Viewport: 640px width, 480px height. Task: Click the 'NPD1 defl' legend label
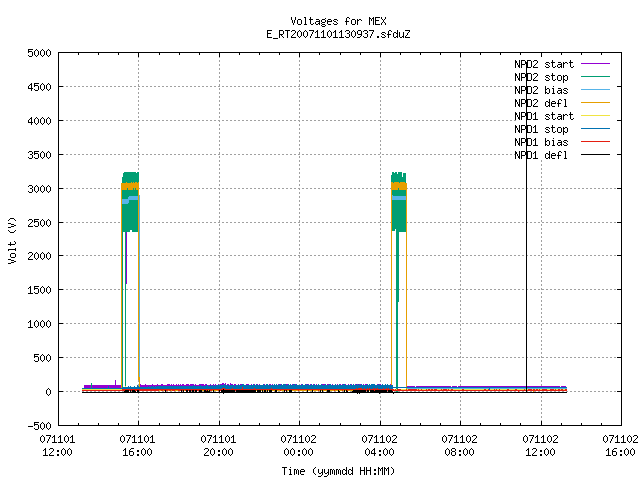tap(541, 156)
